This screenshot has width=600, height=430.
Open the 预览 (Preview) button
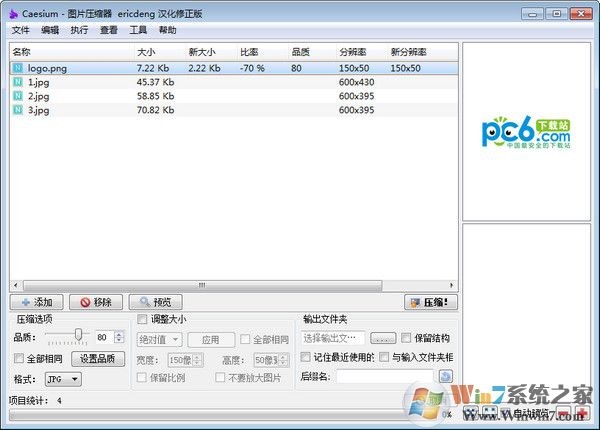coord(156,302)
